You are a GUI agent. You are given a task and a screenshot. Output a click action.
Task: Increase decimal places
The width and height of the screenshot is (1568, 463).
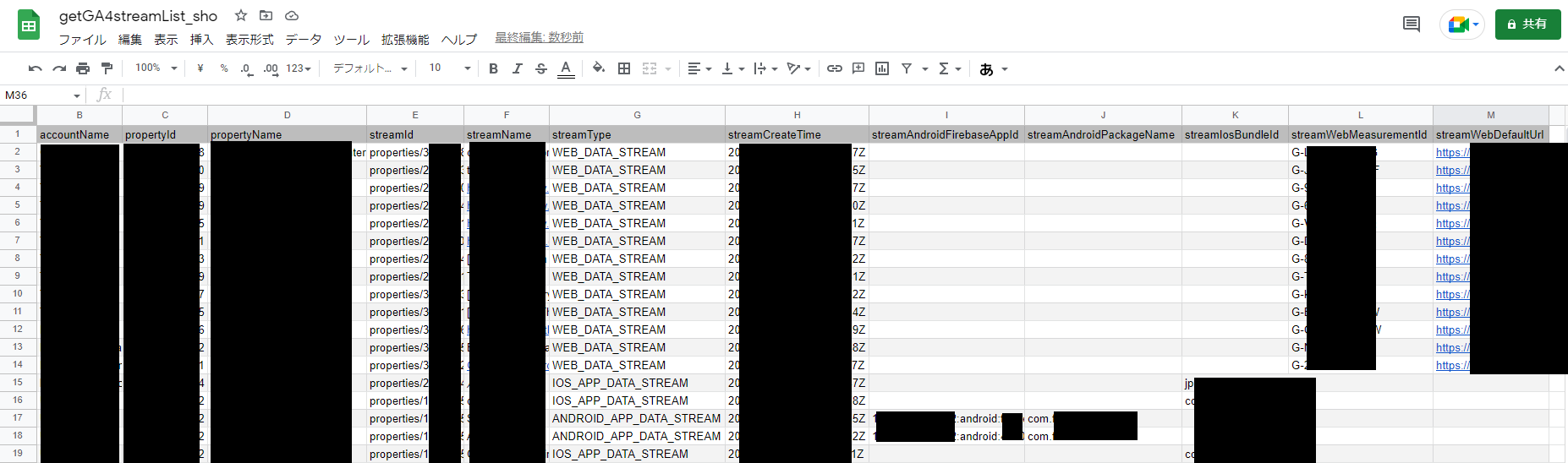(271, 68)
